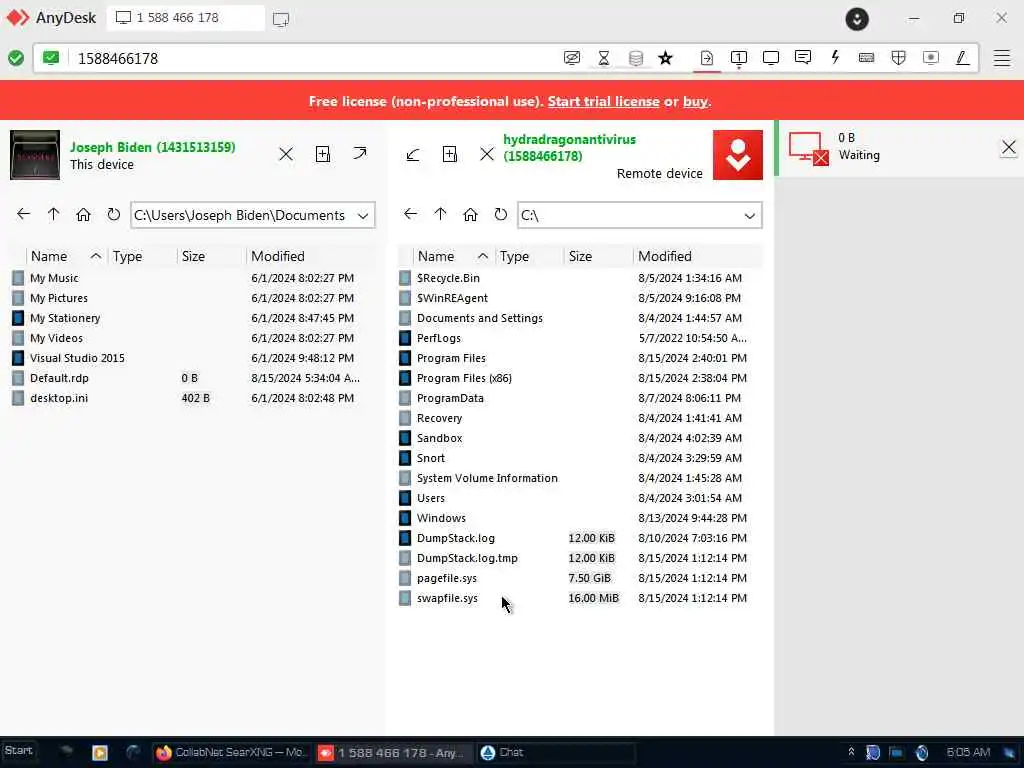1024x768 pixels.
Task: Open the whiteboard pen icon
Action: [963, 58]
